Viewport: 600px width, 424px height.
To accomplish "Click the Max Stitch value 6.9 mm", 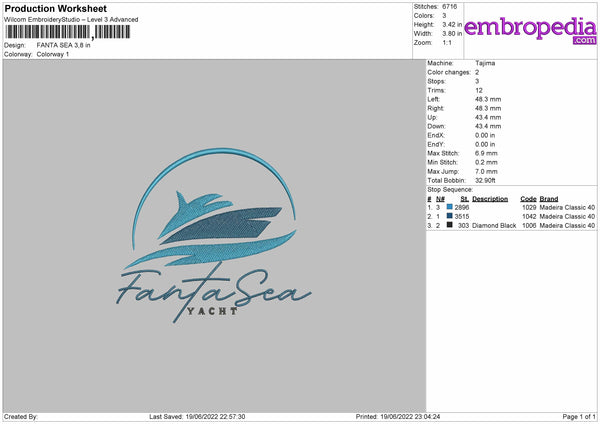I will point(486,153).
